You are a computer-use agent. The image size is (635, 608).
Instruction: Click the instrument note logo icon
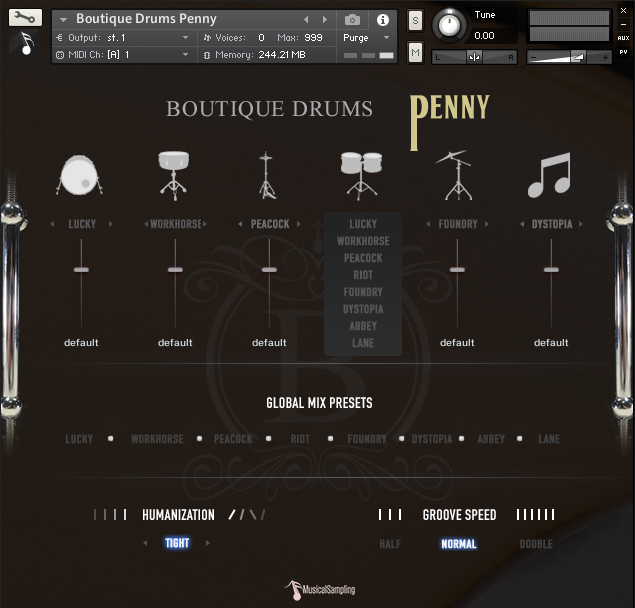pos(25,43)
